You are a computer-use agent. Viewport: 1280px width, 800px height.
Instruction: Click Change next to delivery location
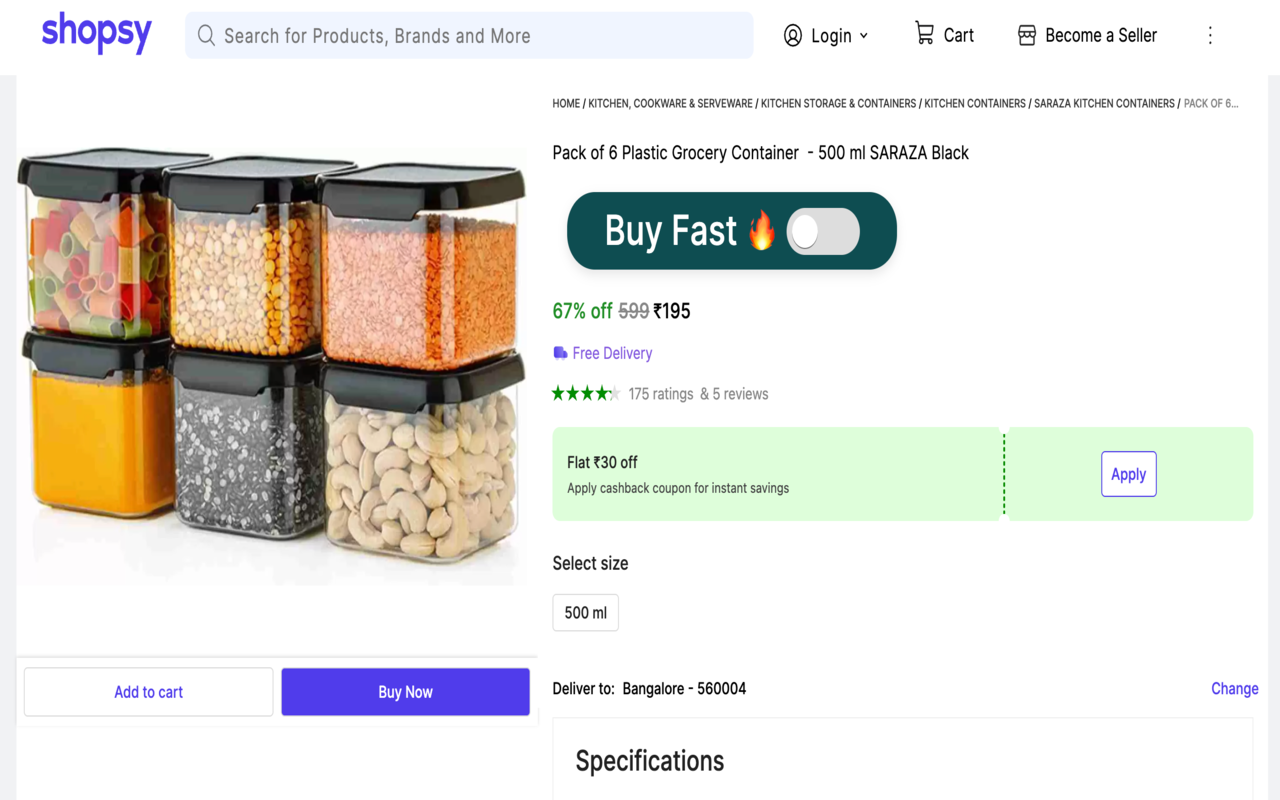click(1234, 688)
